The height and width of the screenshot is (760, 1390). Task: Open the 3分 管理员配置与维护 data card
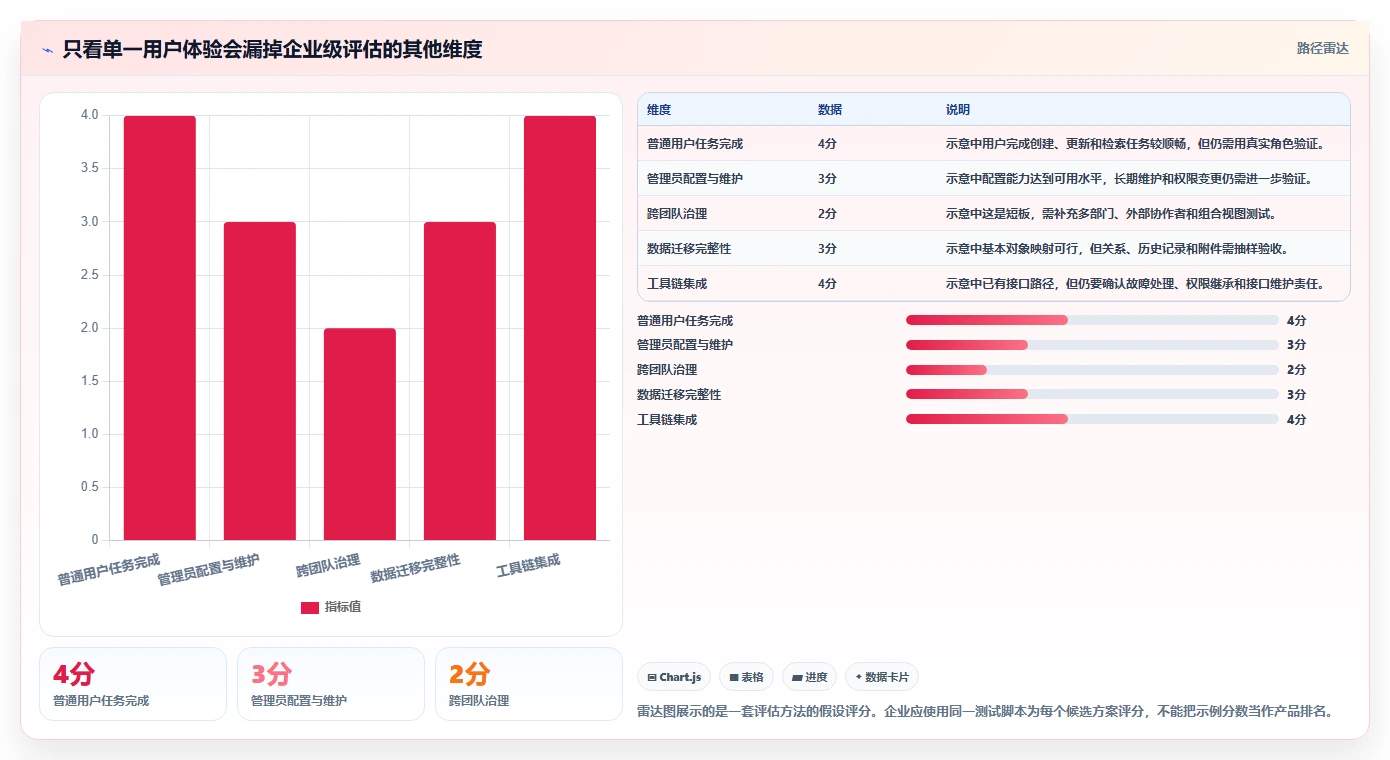pos(331,684)
